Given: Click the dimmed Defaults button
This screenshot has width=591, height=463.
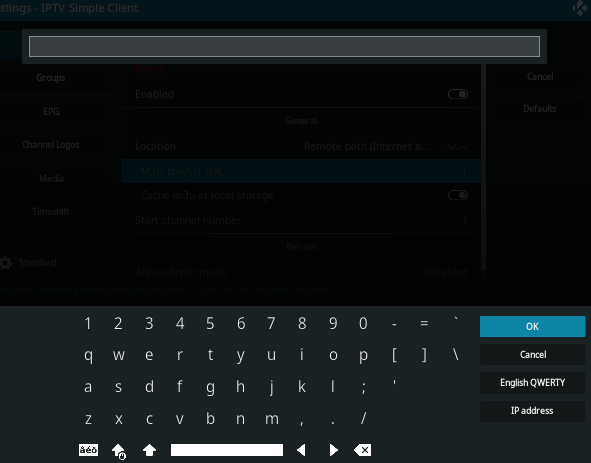Looking at the screenshot, I should pos(540,109).
